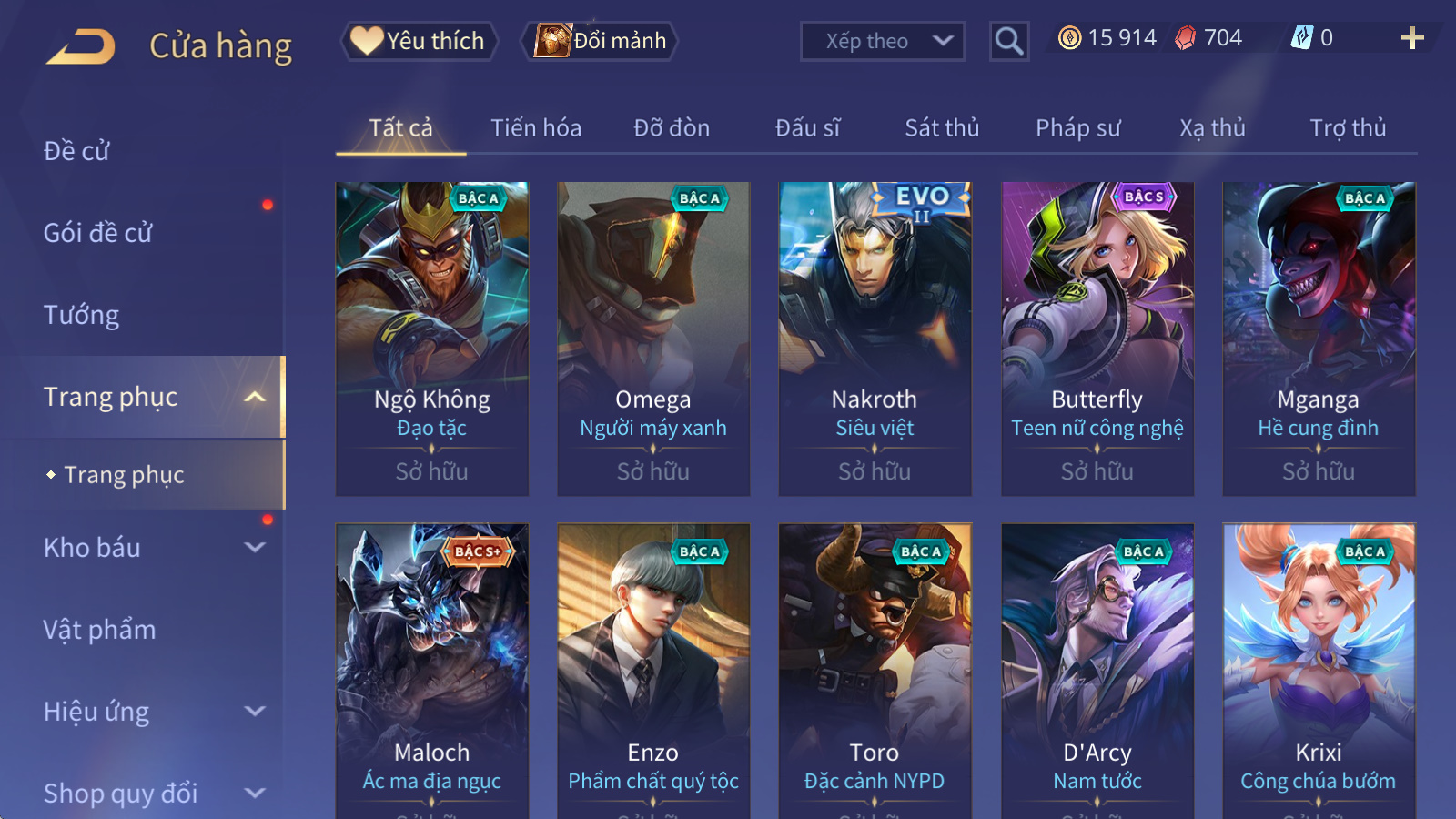This screenshot has height=819, width=1456.
Task: Switch to the Sát thủ tab
Action: [x=942, y=128]
